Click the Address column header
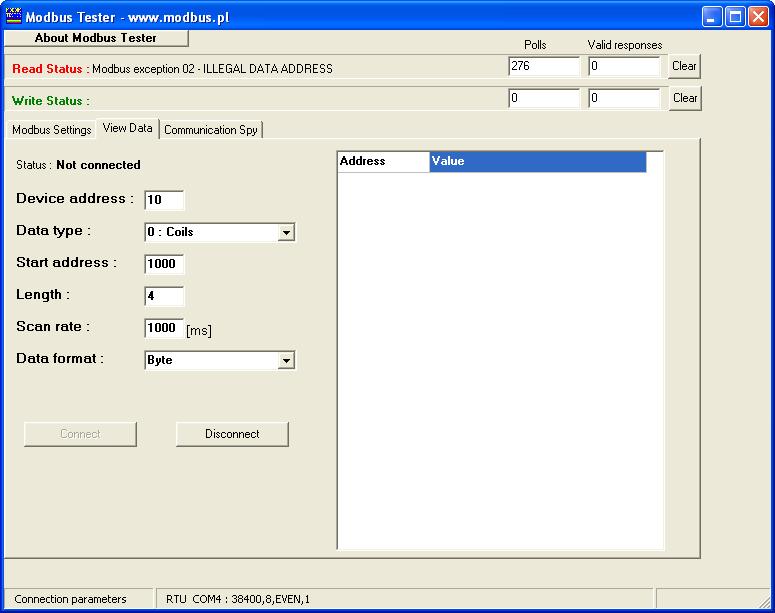Screen dimensions: 775x613 click(x=384, y=162)
